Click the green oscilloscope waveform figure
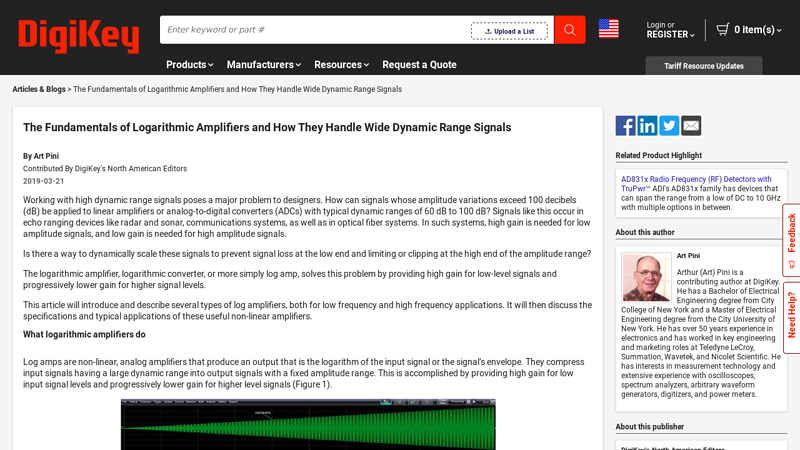The height and width of the screenshot is (450, 800). (308, 424)
